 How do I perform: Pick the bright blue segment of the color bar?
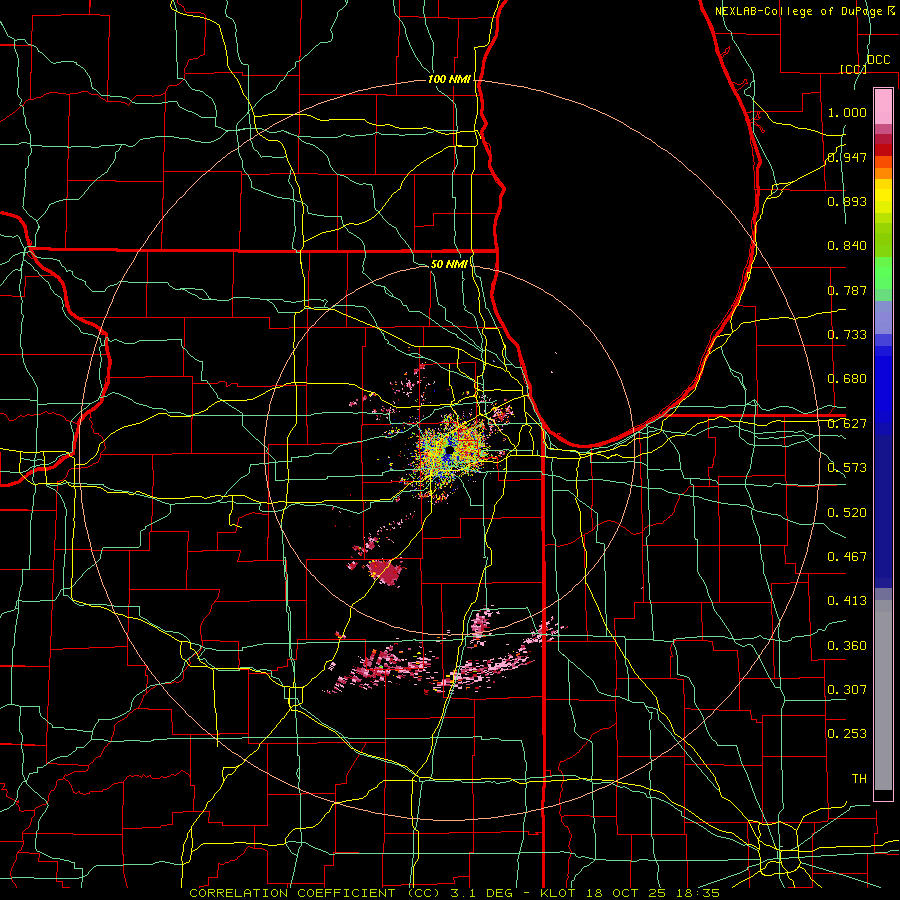(883, 390)
